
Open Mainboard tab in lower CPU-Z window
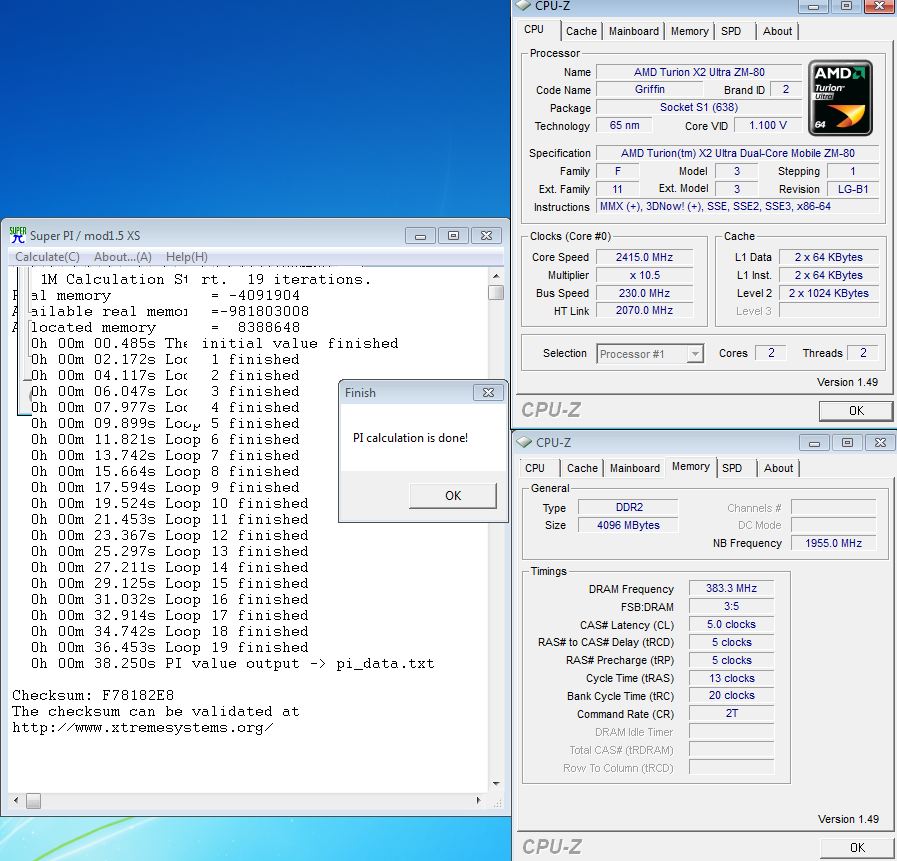click(x=634, y=469)
